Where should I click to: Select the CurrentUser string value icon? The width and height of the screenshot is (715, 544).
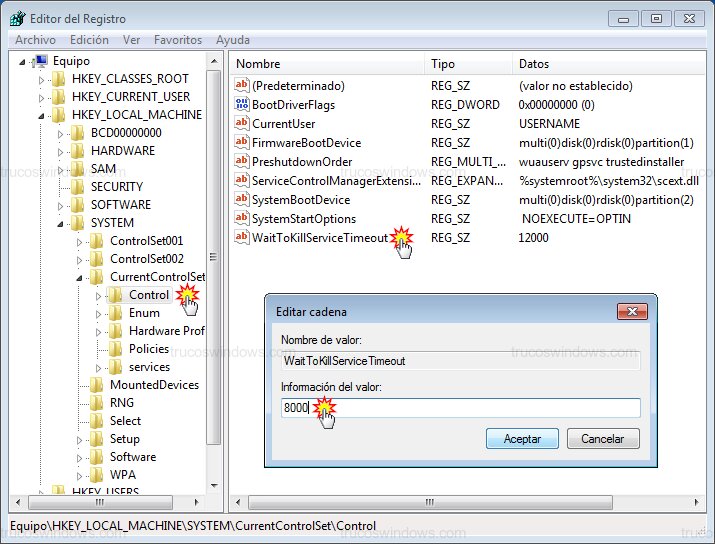tap(241, 124)
